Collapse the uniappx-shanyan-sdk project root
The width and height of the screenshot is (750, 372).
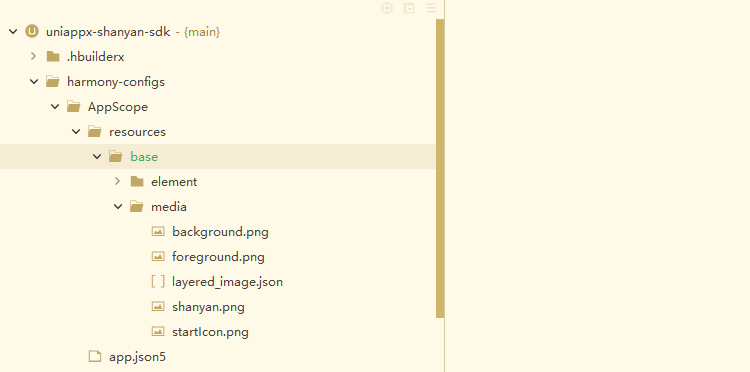click(13, 32)
